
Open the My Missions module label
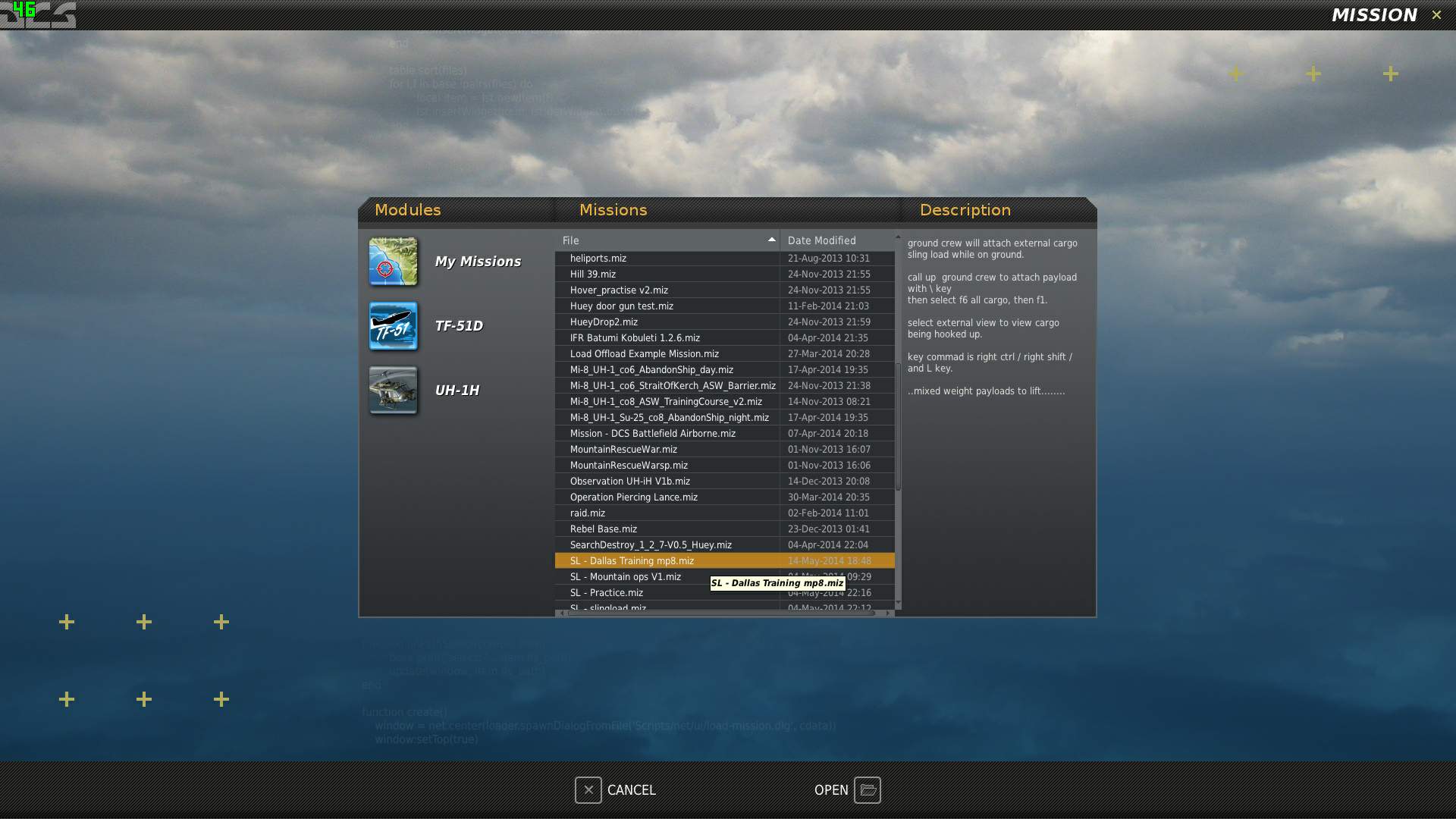click(478, 262)
